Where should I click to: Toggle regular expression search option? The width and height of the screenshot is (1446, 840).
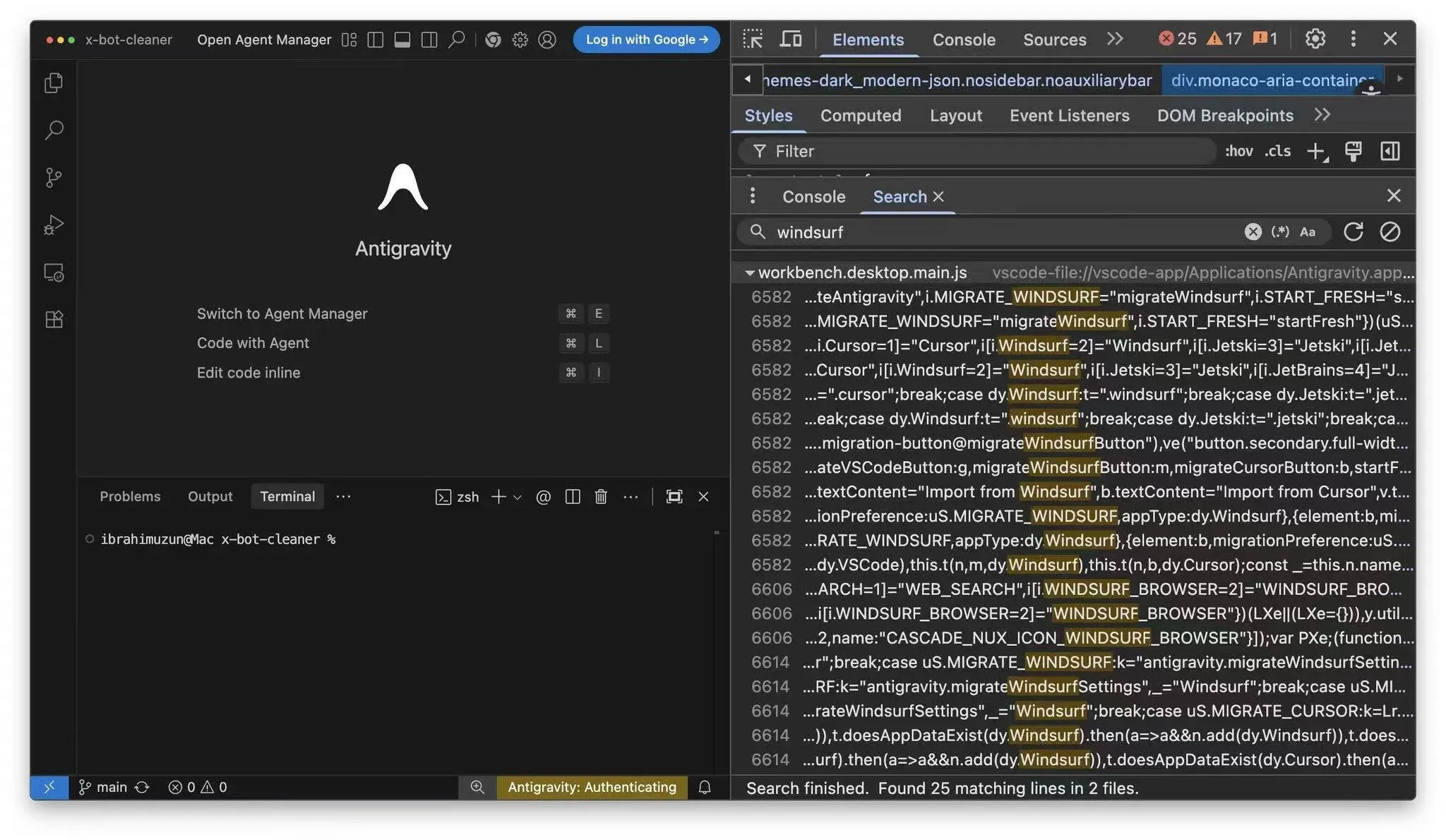tap(1280, 232)
